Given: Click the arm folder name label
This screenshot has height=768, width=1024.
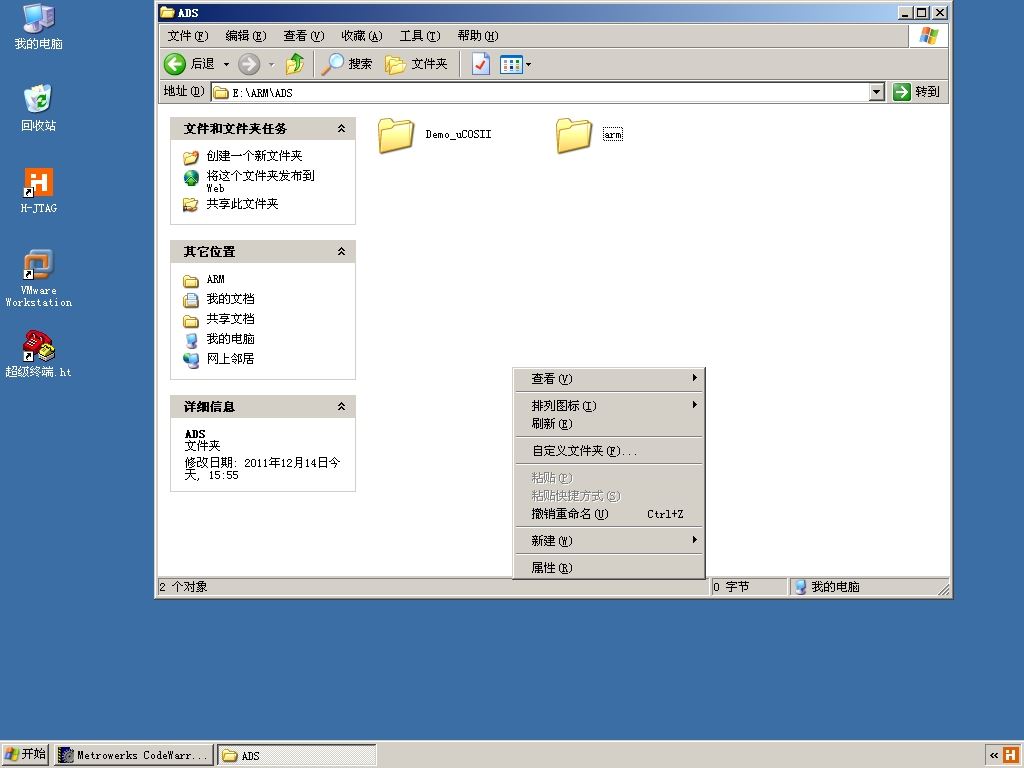Looking at the screenshot, I should [x=613, y=135].
